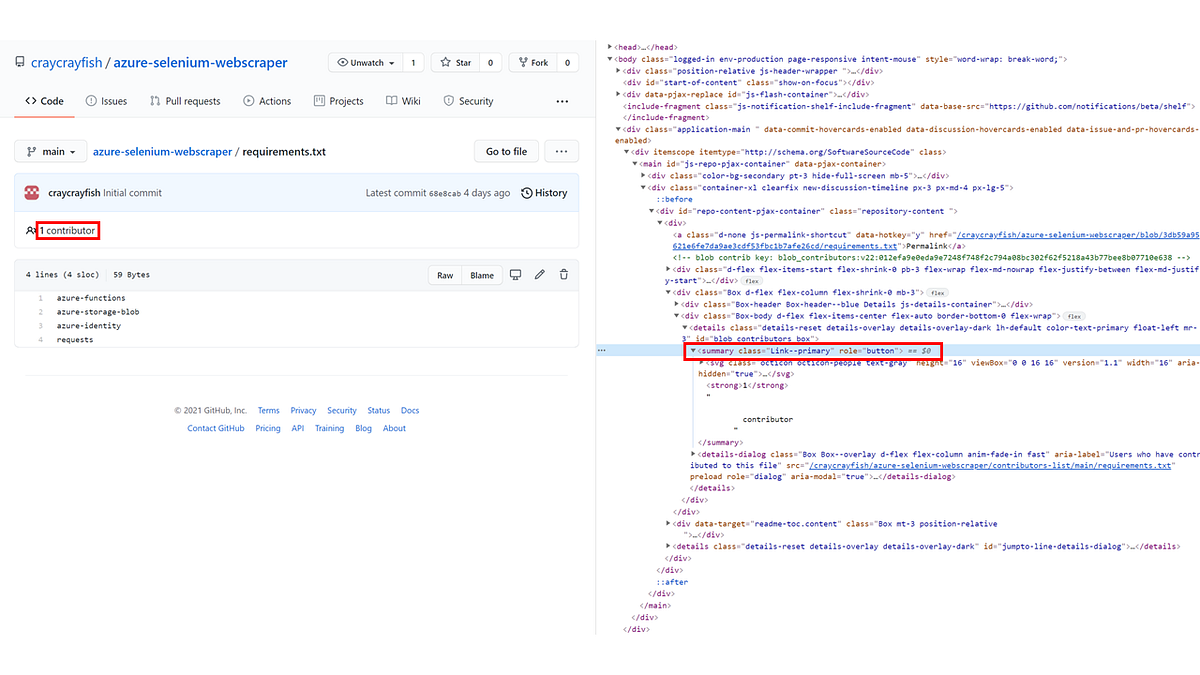The height and width of the screenshot is (675, 1200).
Task: Click the contributors people icon
Action: click(30, 230)
